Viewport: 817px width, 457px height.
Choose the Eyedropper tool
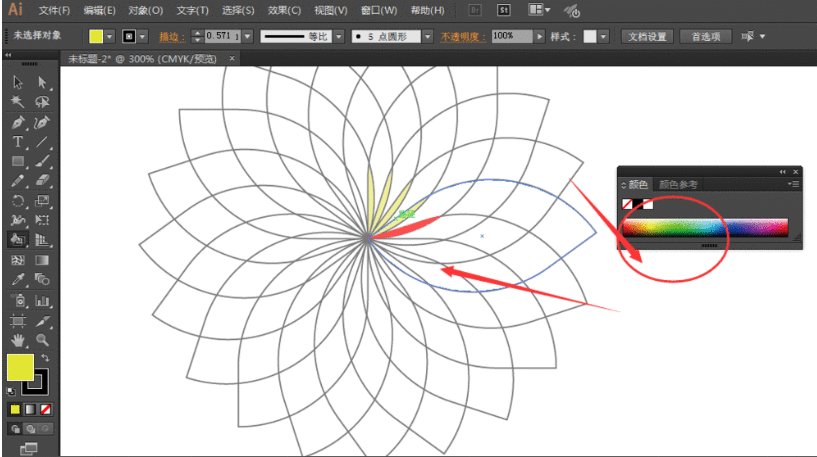point(18,280)
